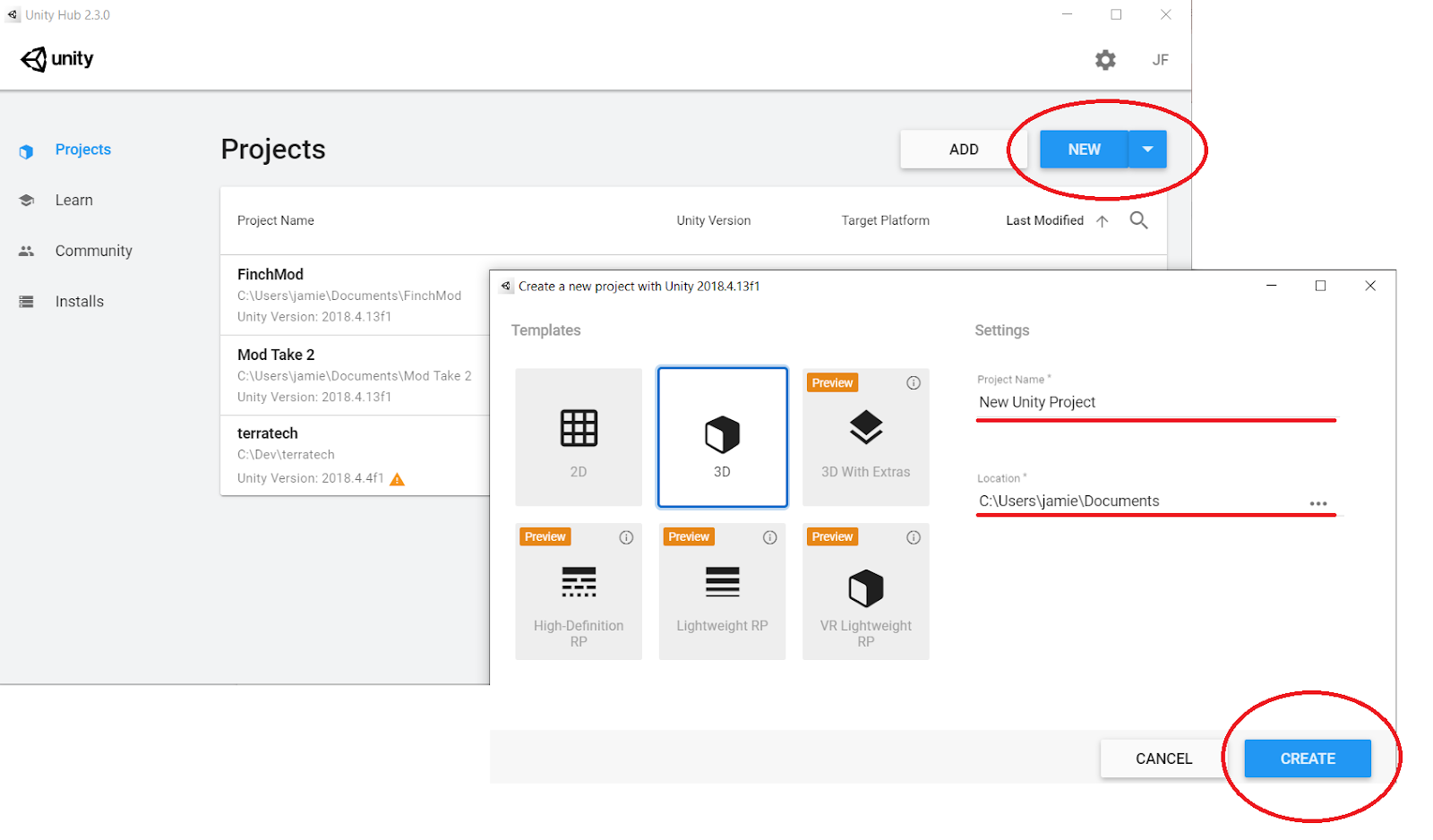Screen dimensions: 1433x840
Task: Open the Community tab in sidebar
Action: [93, 251]
